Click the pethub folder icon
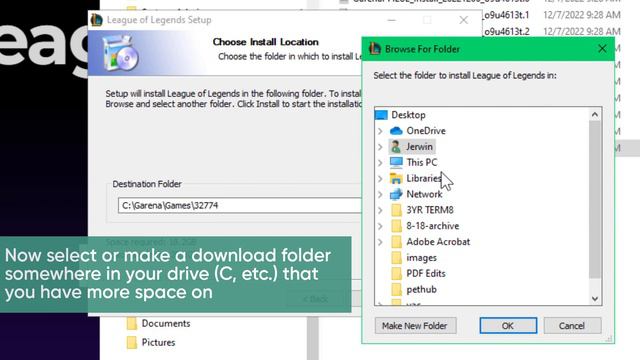640x360 pixels. (396, 289)
